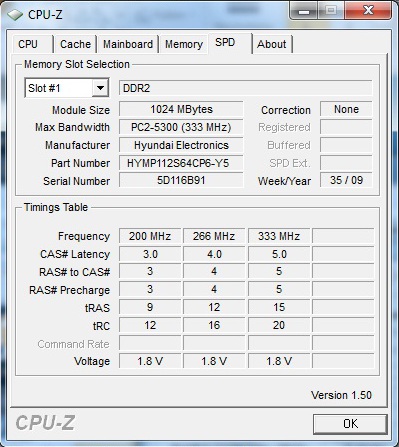
Task: Click tRAS value 9
Action: 150,307
